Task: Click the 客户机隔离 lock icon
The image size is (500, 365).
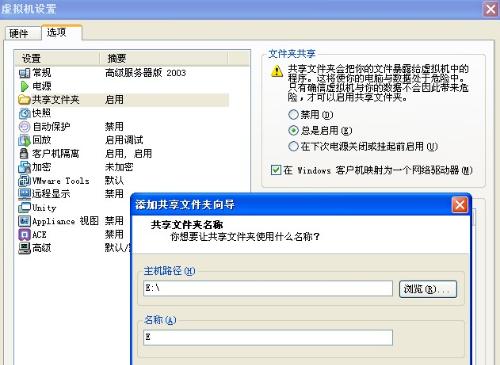Action: point(24,153)
